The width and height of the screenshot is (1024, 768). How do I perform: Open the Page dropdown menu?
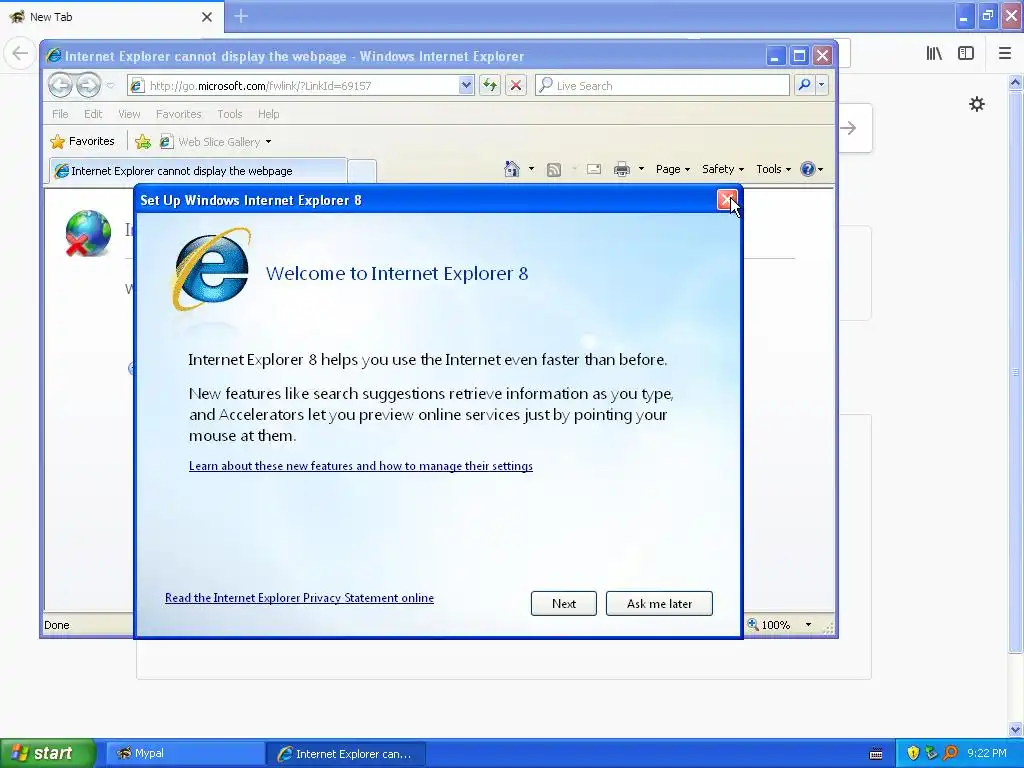[673, 169]
